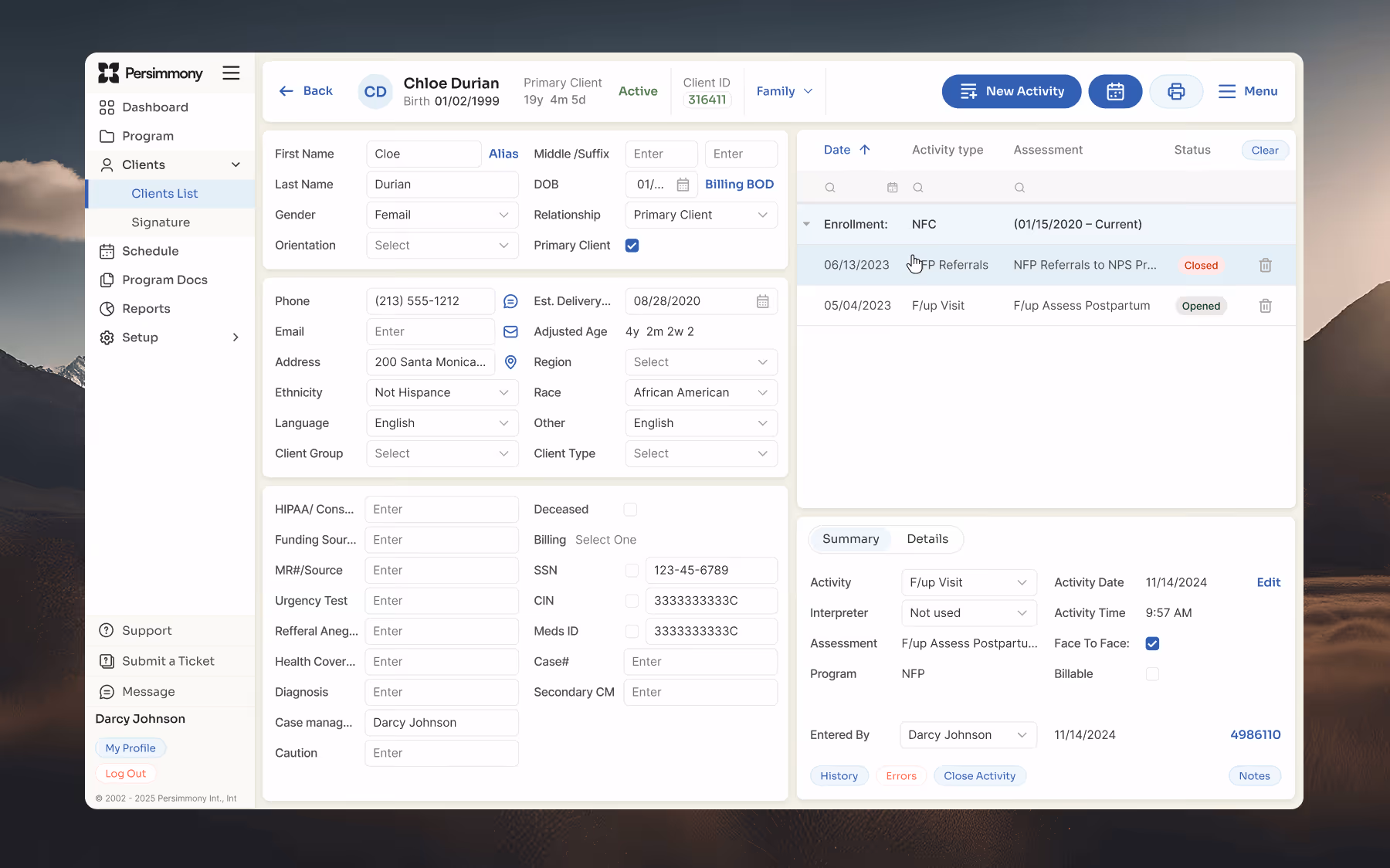
Task: Open the Race dropdown
Action: (701, 392)
